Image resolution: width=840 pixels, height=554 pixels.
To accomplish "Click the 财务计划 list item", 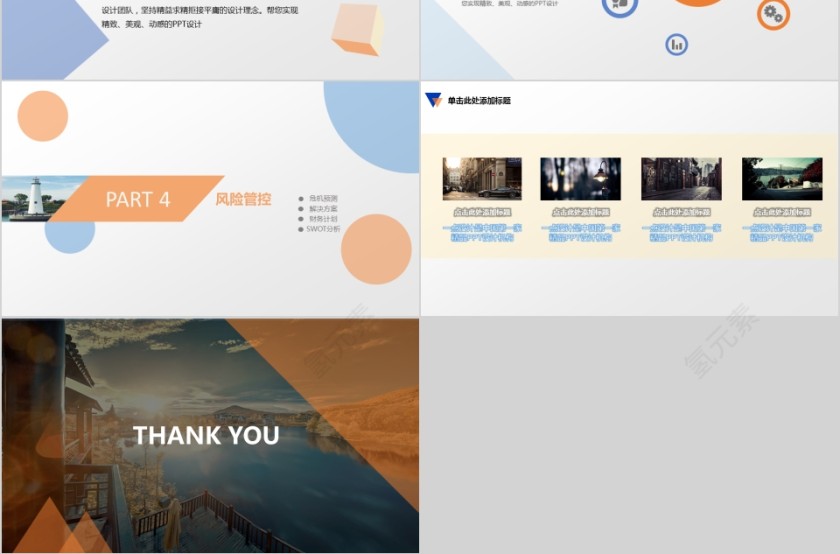I will 323,218.
